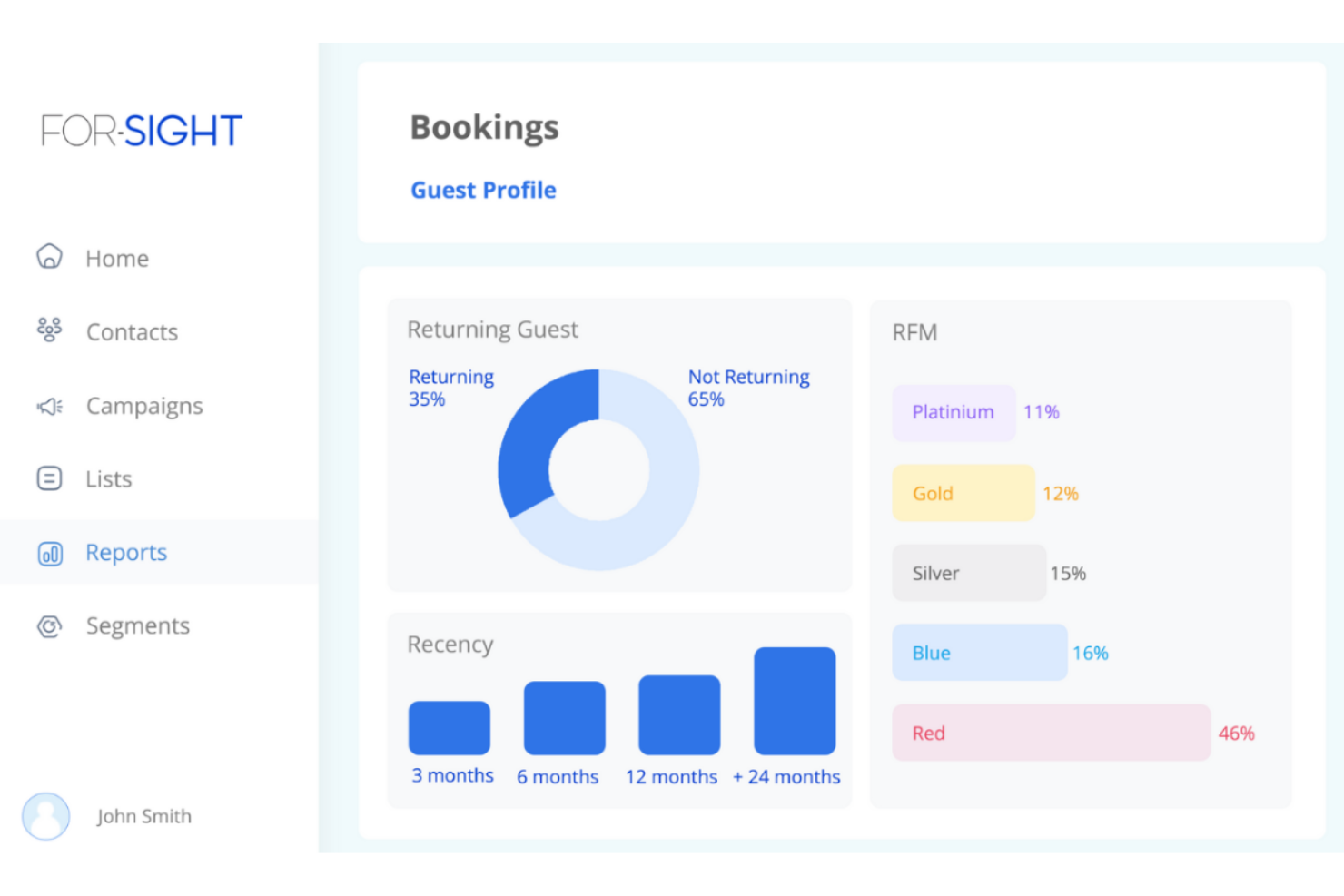The height and width of the screenshot is (896, 1344).
Task: Select the Reports bar-chart icon
Action: 48,553
